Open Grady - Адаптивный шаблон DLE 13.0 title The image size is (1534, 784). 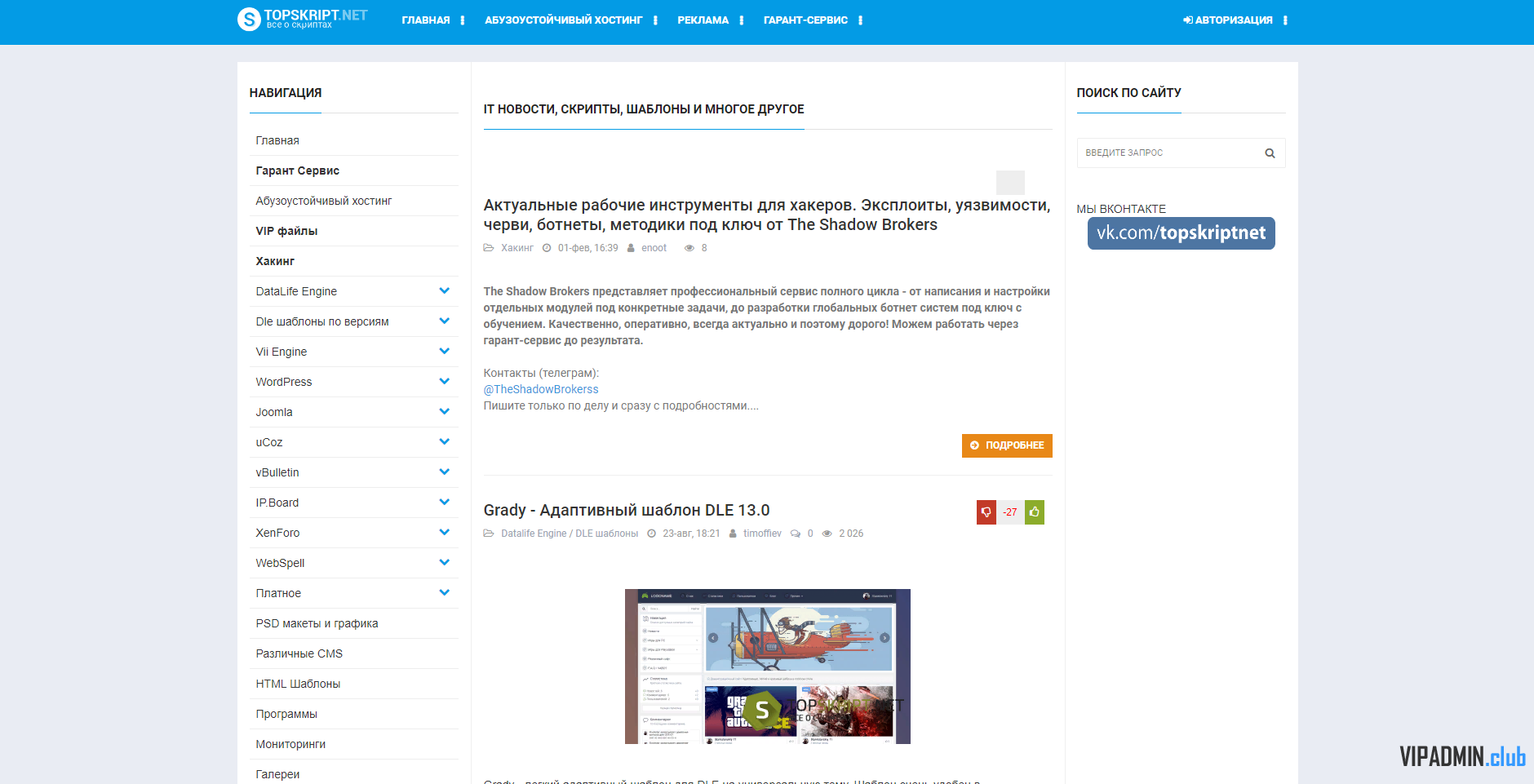pos(627,510)
